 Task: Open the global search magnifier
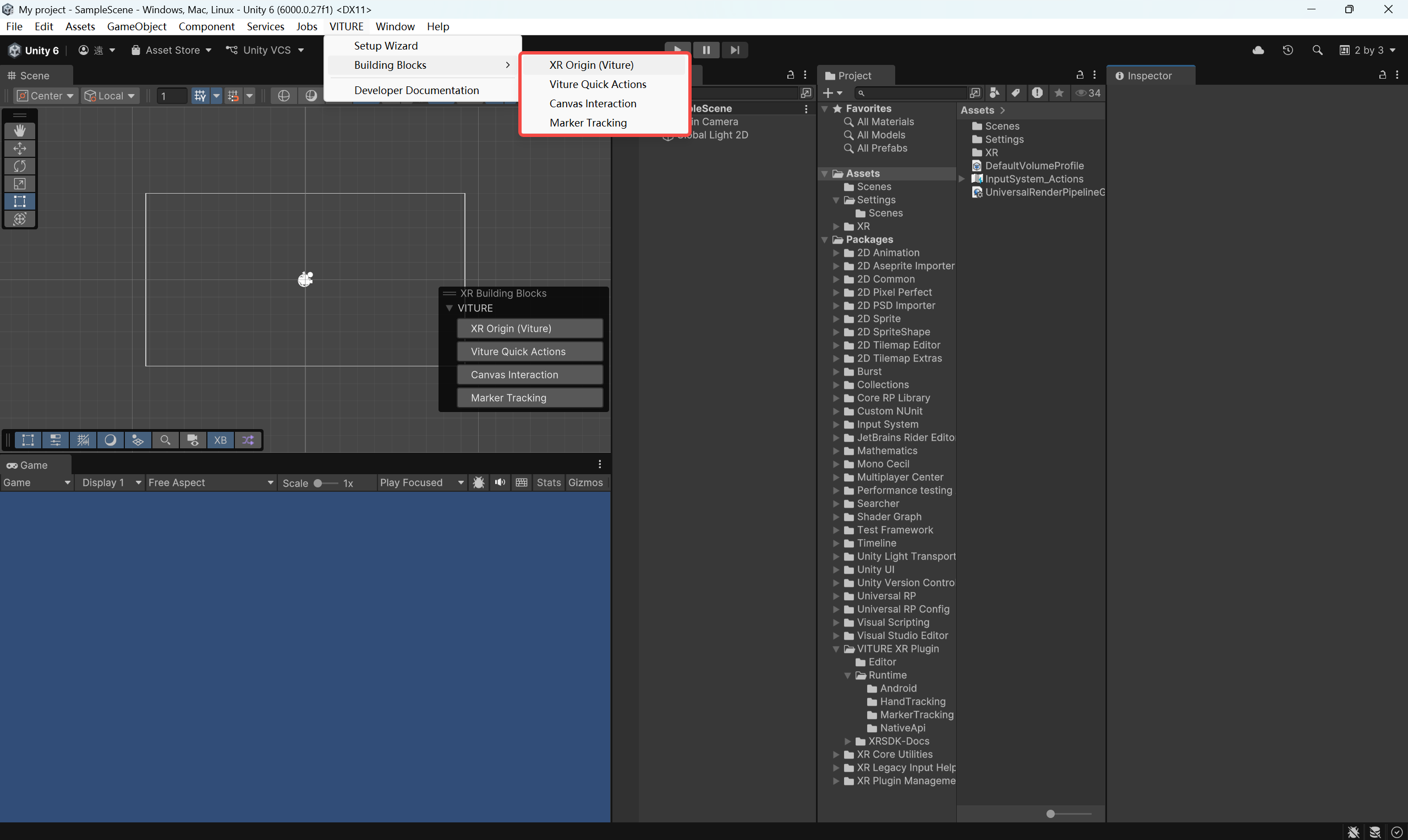click(1317, 50)
